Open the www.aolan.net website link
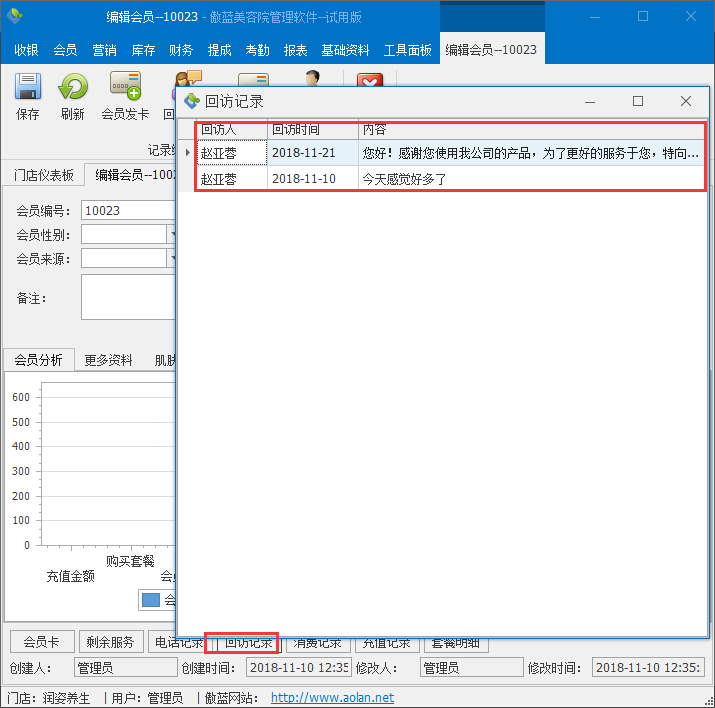Viewport: 715px width, 708px height. (332, 698)
